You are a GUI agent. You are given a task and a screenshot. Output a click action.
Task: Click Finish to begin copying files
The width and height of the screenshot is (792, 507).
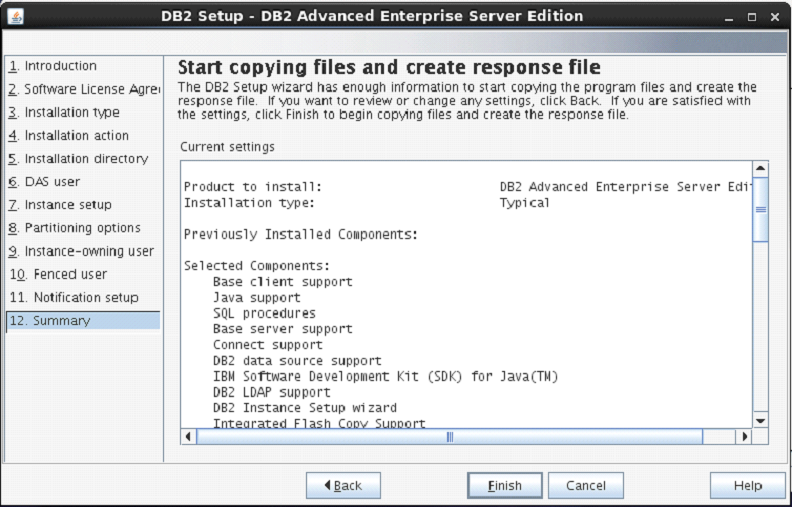coord(505,486)
